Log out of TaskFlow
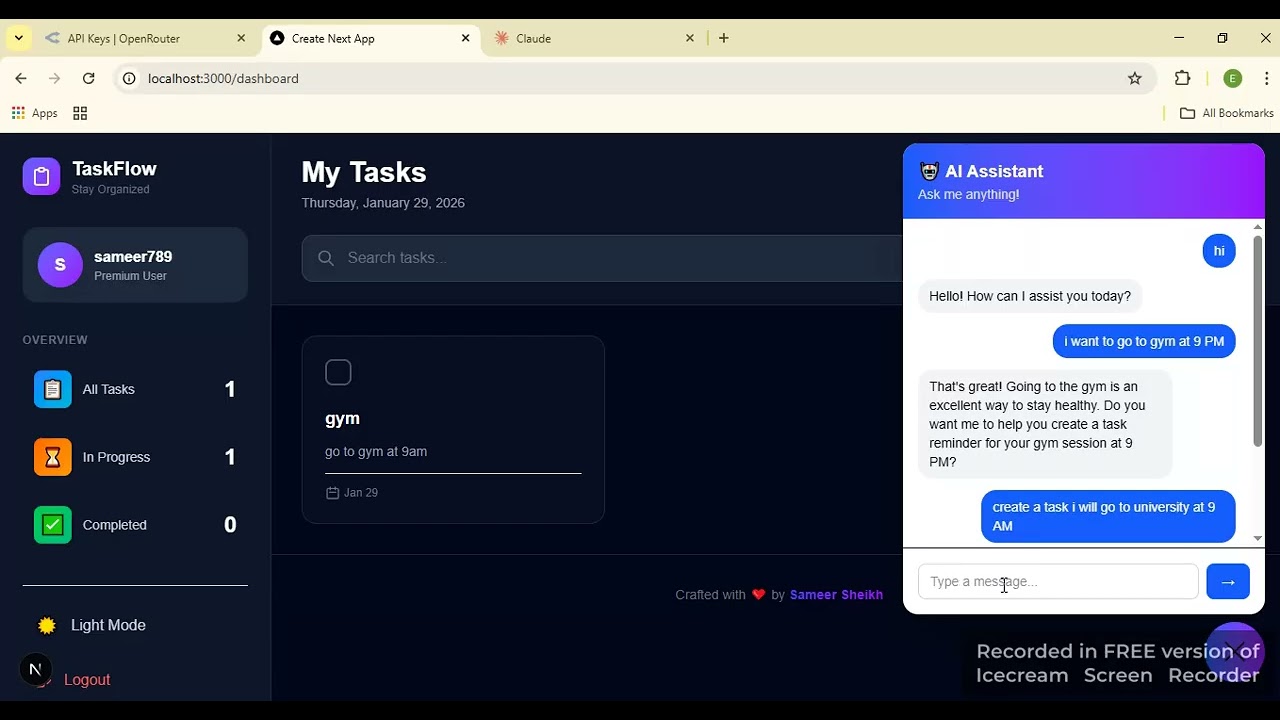1280x720 pixels. tap(87, 680)
